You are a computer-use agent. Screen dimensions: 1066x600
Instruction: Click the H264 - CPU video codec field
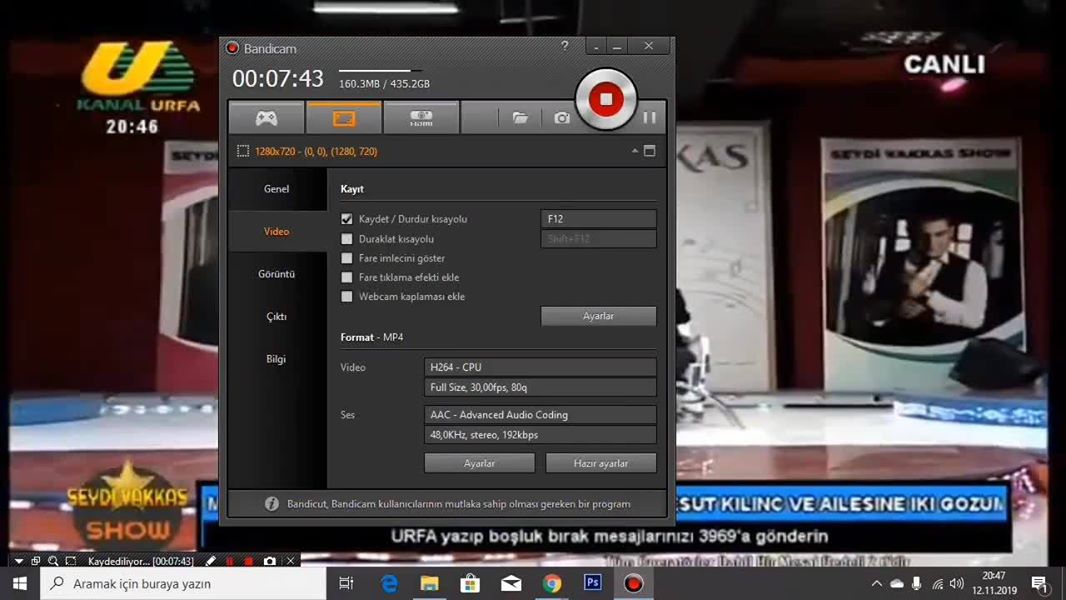coord(540,367)
